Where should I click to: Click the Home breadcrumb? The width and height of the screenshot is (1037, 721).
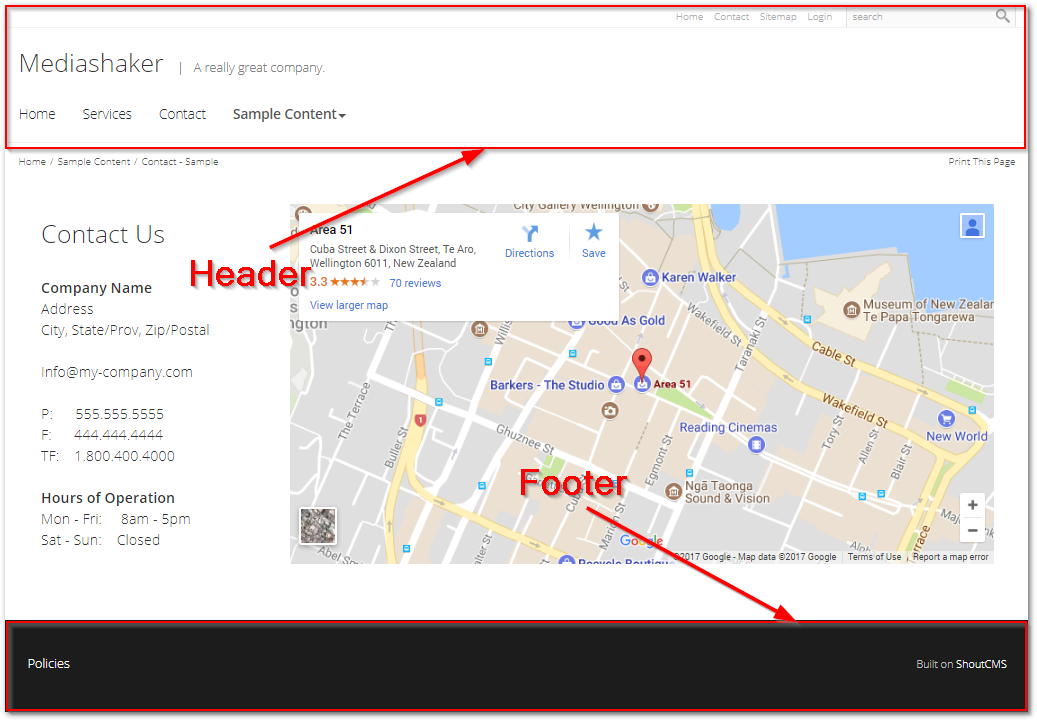(32, 161)
